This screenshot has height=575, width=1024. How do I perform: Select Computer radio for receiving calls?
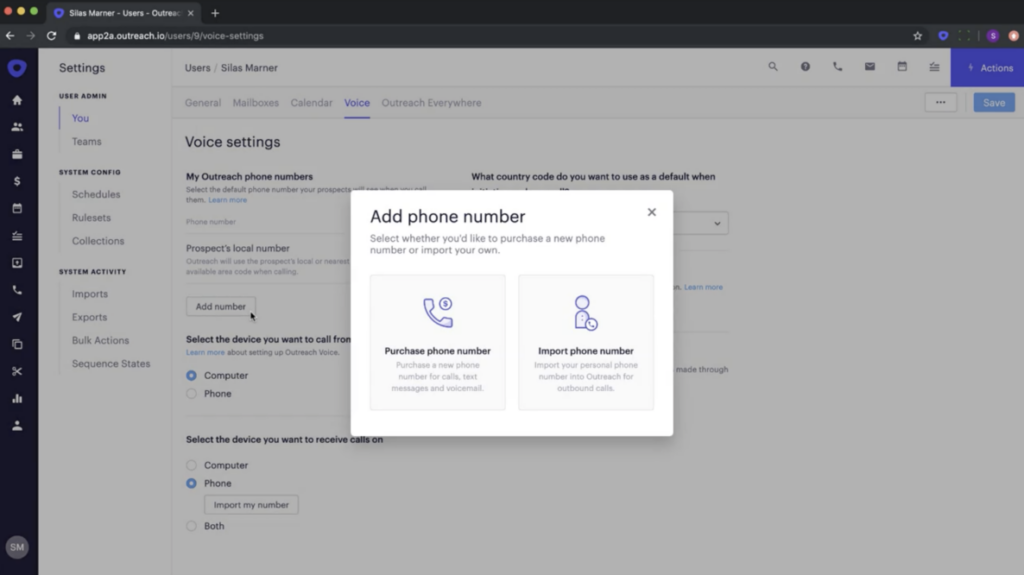[191, 465]
